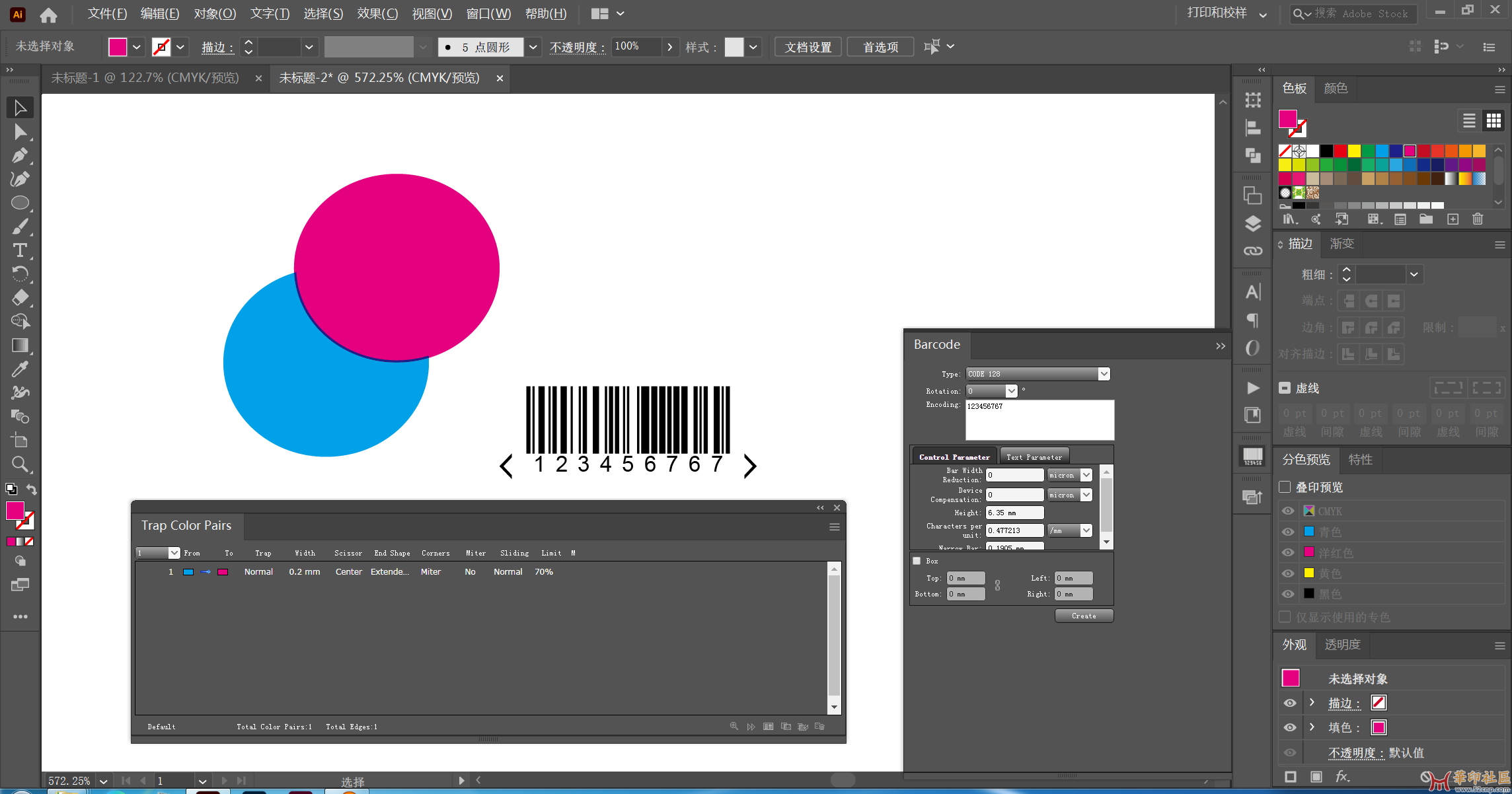The image size is (1512, 794).
Task: Click the 文档设置 button
Action: [808, 47]
